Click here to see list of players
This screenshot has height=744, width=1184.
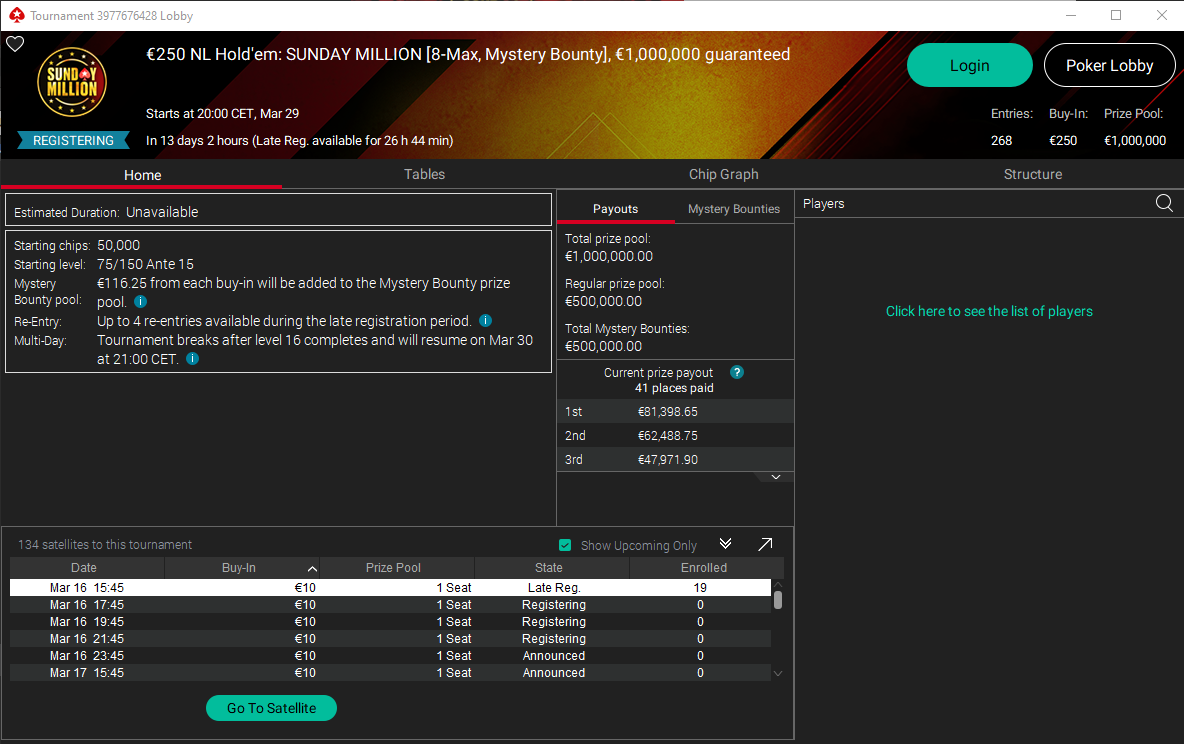(x=989, y=311)
